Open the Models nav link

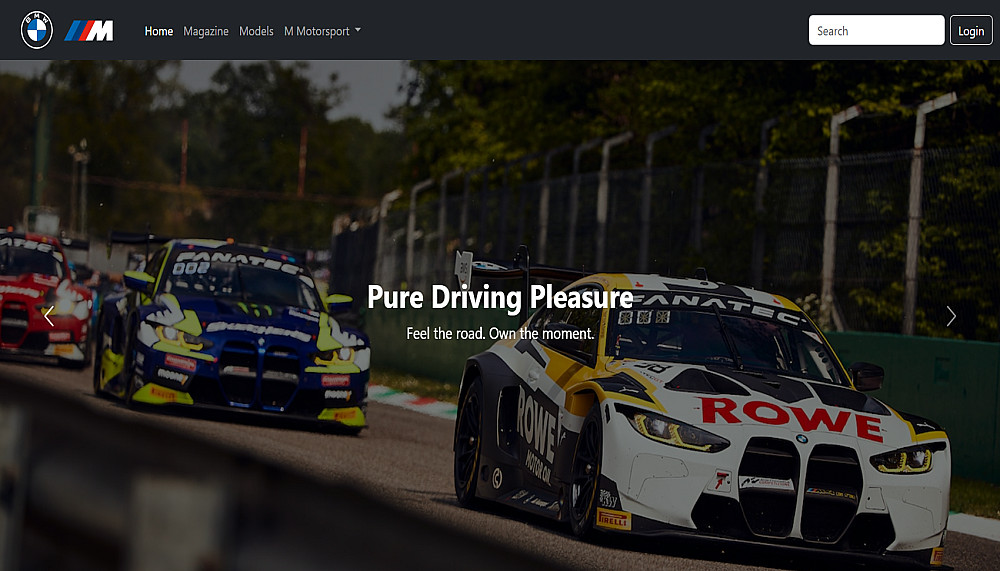click(256, 31)
